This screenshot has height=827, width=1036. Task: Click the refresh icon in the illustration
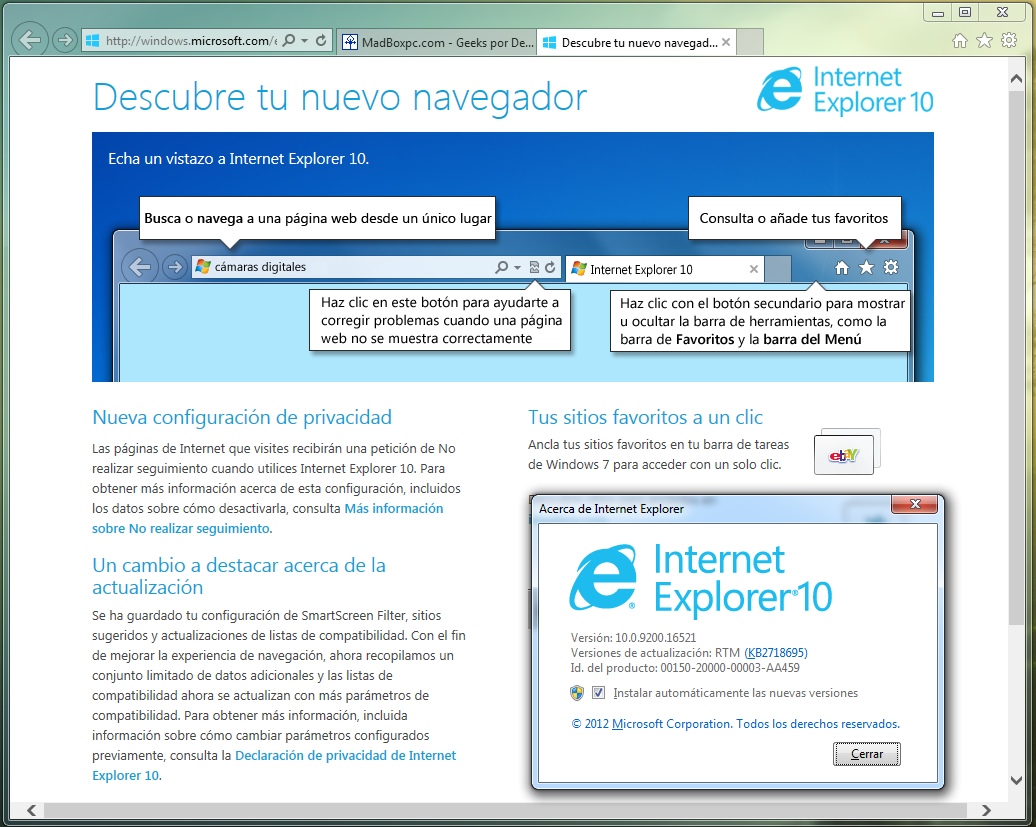click(x=550, y=267)
